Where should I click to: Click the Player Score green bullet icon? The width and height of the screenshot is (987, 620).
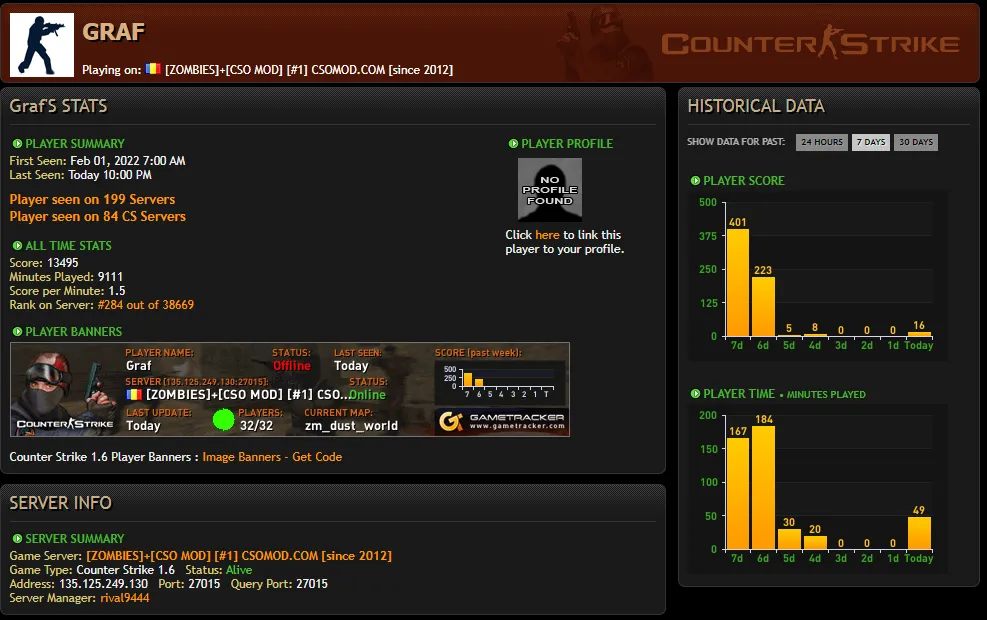696,181
